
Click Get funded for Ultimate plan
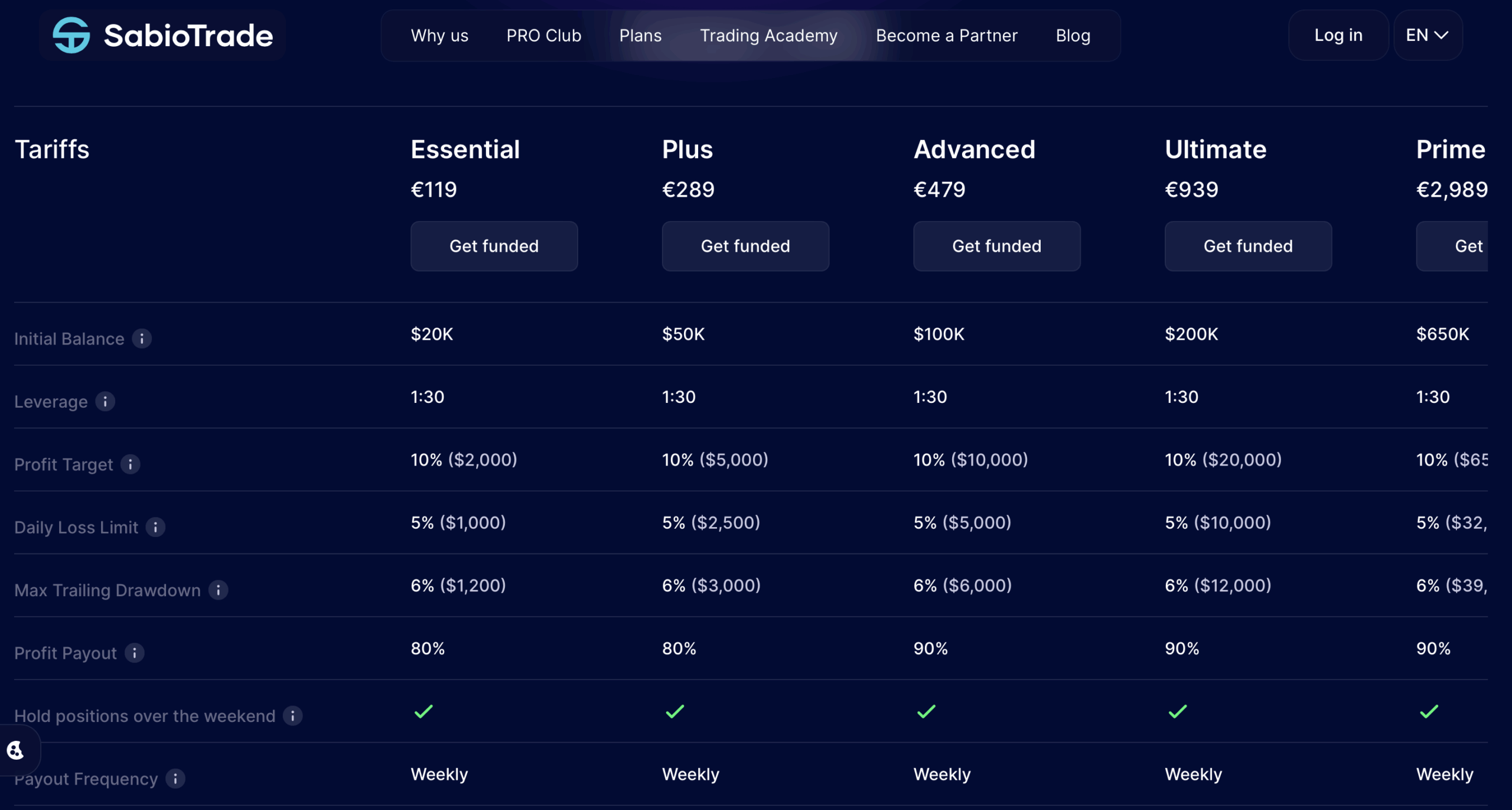point(1248,246)
